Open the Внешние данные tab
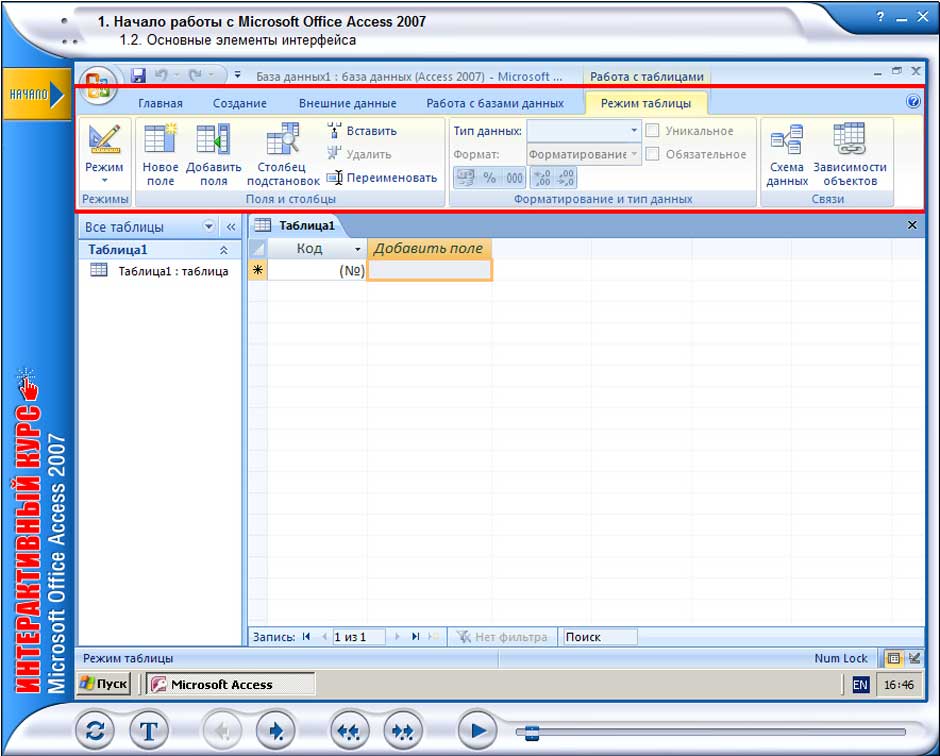This screenshot has height=756, width=940. [347, 103]
